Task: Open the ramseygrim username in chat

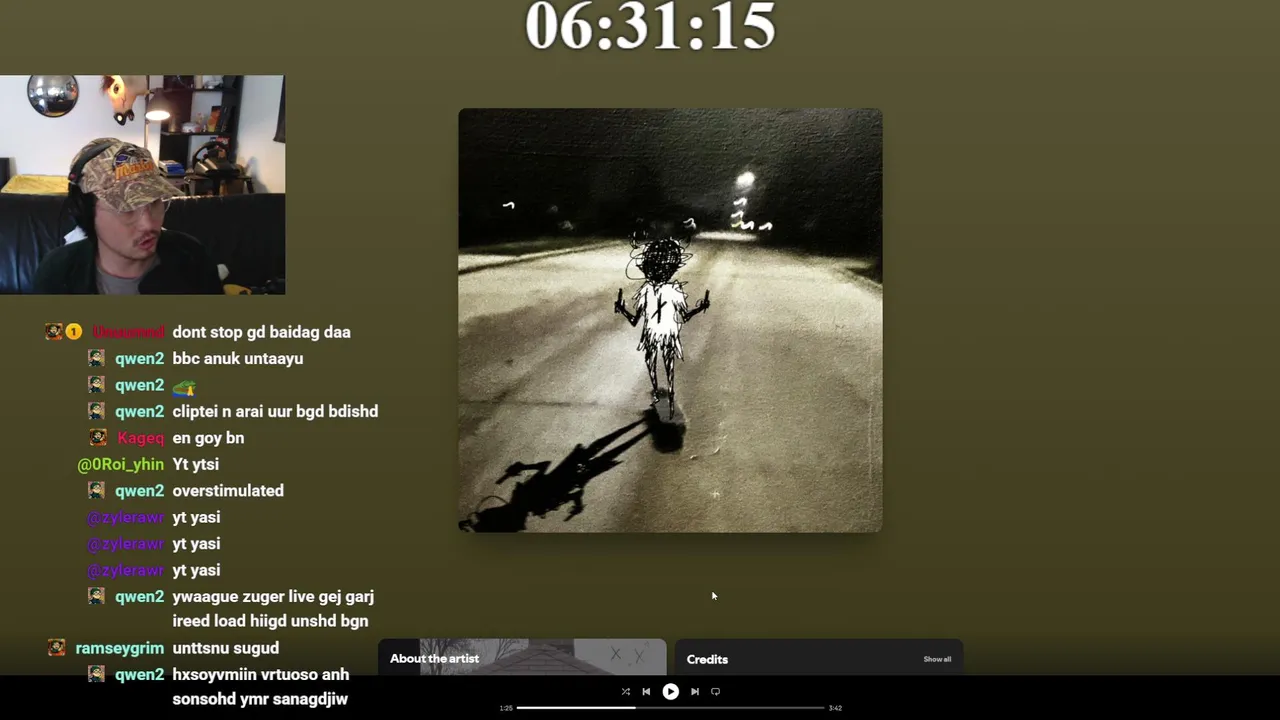Action: (119, 648)
